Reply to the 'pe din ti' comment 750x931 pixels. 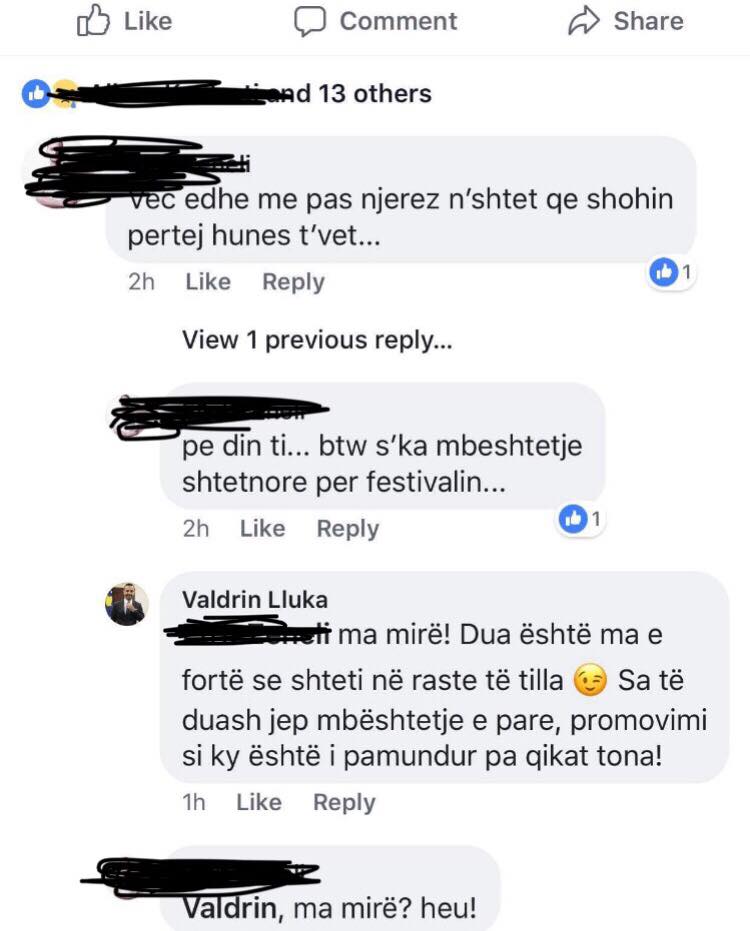point(347,529)
